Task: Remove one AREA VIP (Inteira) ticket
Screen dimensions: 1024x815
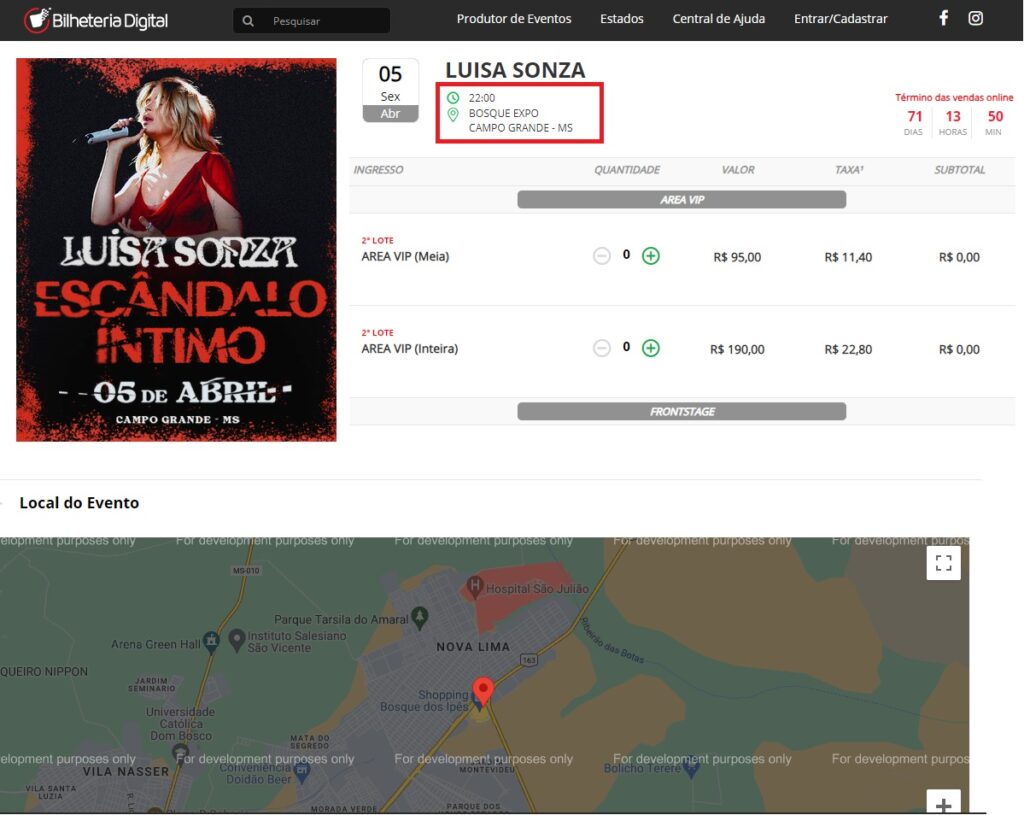Action: [602, 348]
